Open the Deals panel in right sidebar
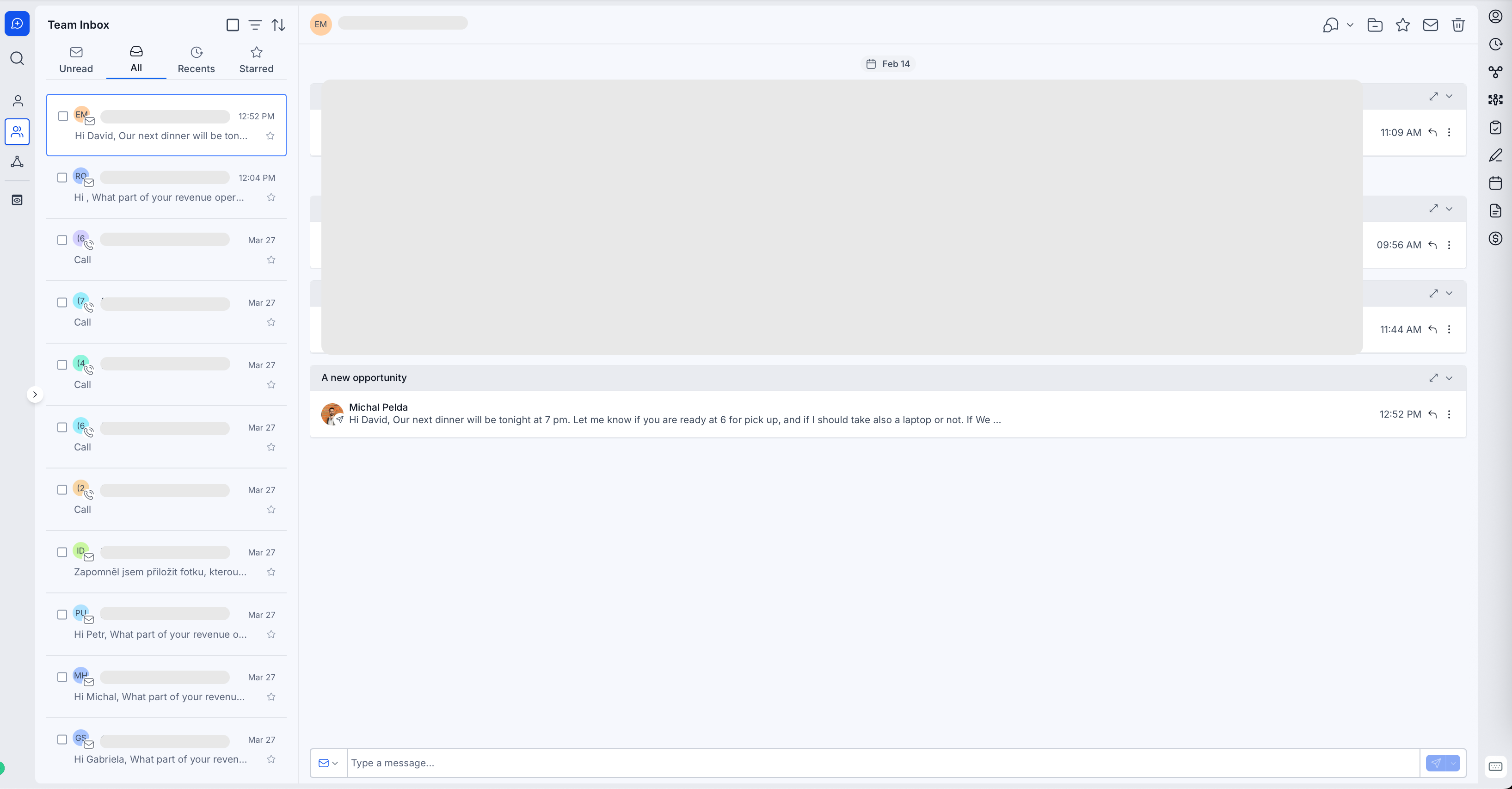Screen dimensions: 1512x789 (x=1495, y=238)
